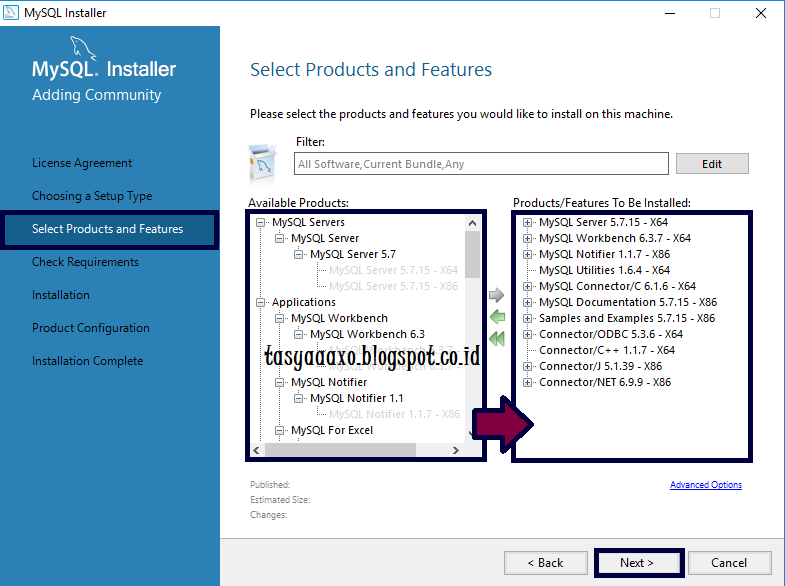Click scroll-up arrow in Available Products list
The image size is (785, 586).
click(472, 223)
